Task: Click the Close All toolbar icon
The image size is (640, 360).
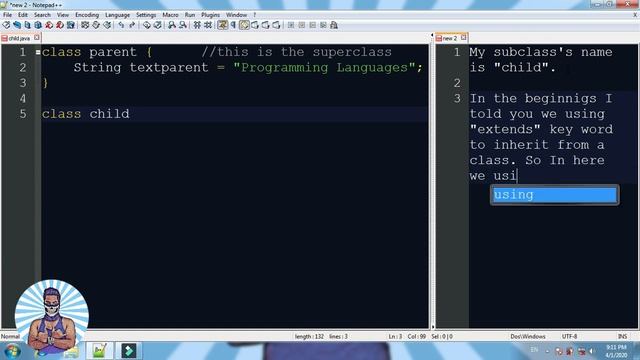Action: (x=60, y=25)
